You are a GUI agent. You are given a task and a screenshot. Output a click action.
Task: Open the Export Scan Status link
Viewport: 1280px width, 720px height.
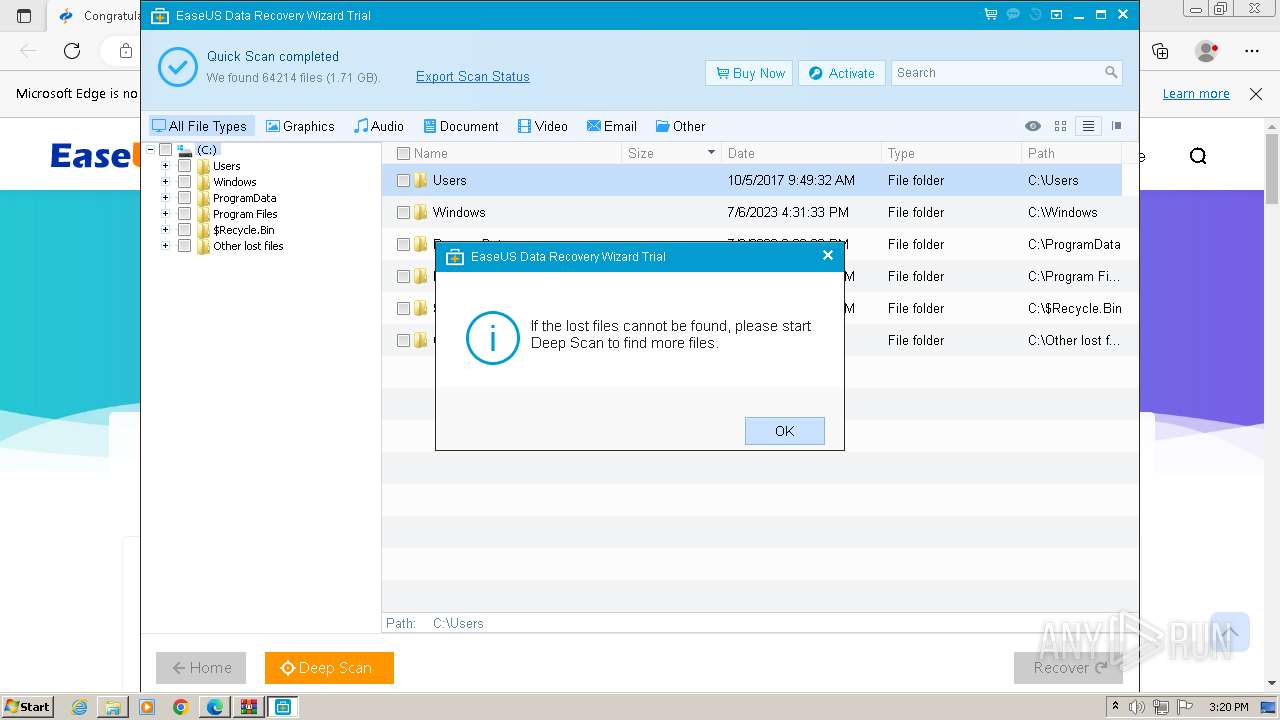pos(473,77)
